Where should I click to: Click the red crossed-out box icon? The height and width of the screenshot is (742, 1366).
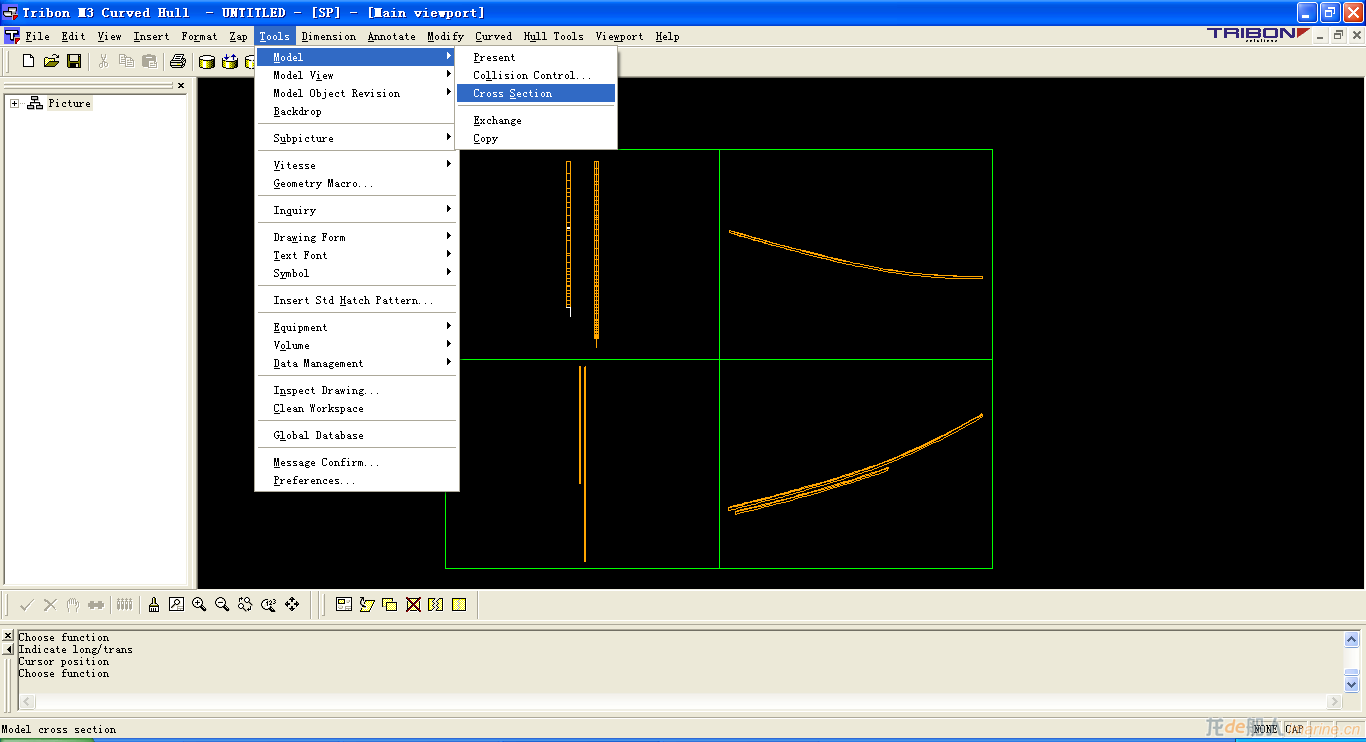coord(413,604)
